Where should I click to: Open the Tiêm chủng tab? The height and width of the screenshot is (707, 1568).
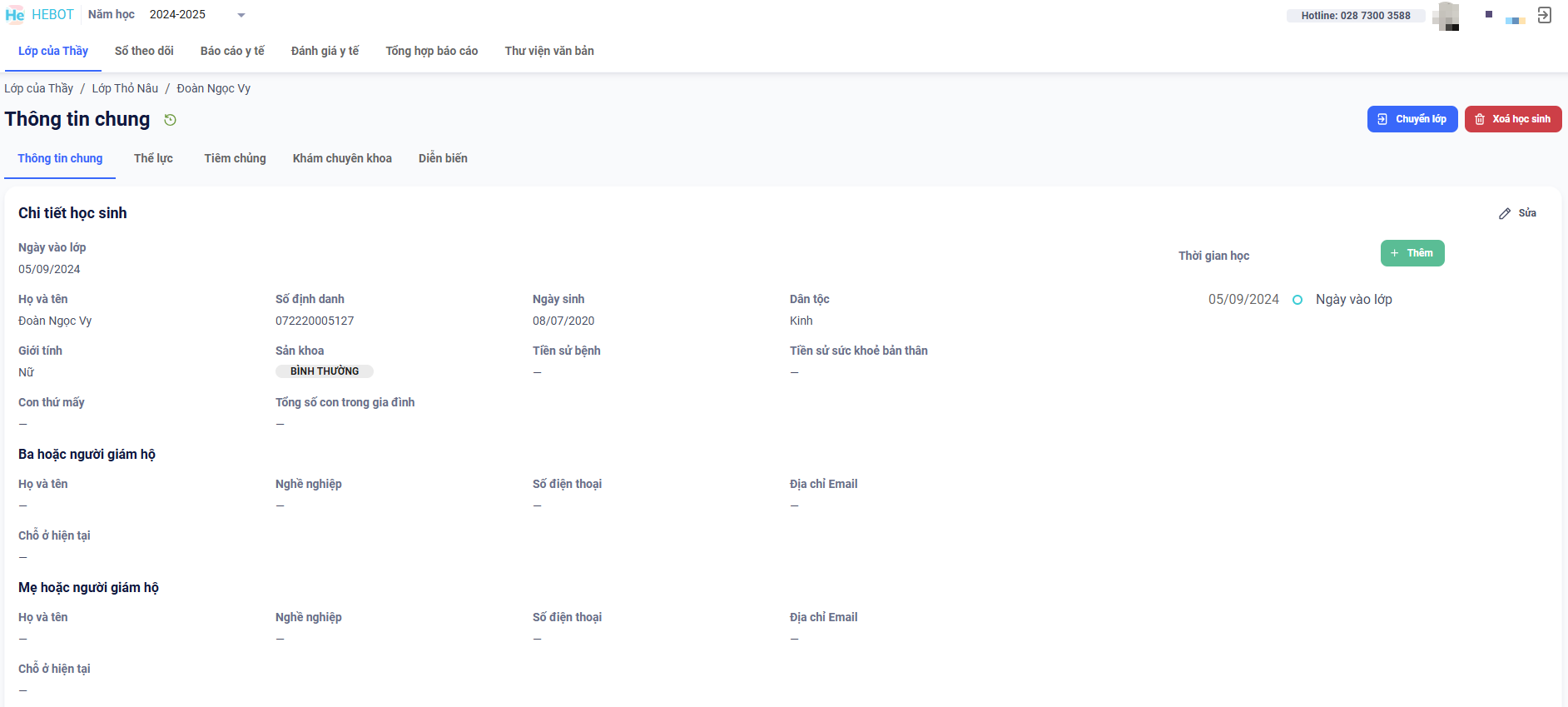tap(235, 158)
